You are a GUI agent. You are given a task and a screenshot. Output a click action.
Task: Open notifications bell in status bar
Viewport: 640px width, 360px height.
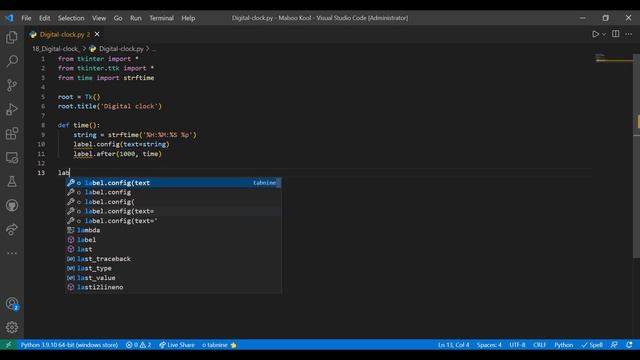click(629, 345)
